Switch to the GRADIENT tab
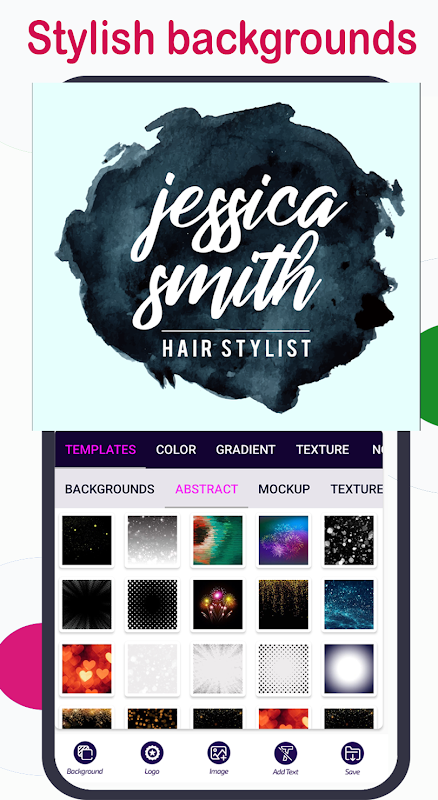 coord(246,449)
